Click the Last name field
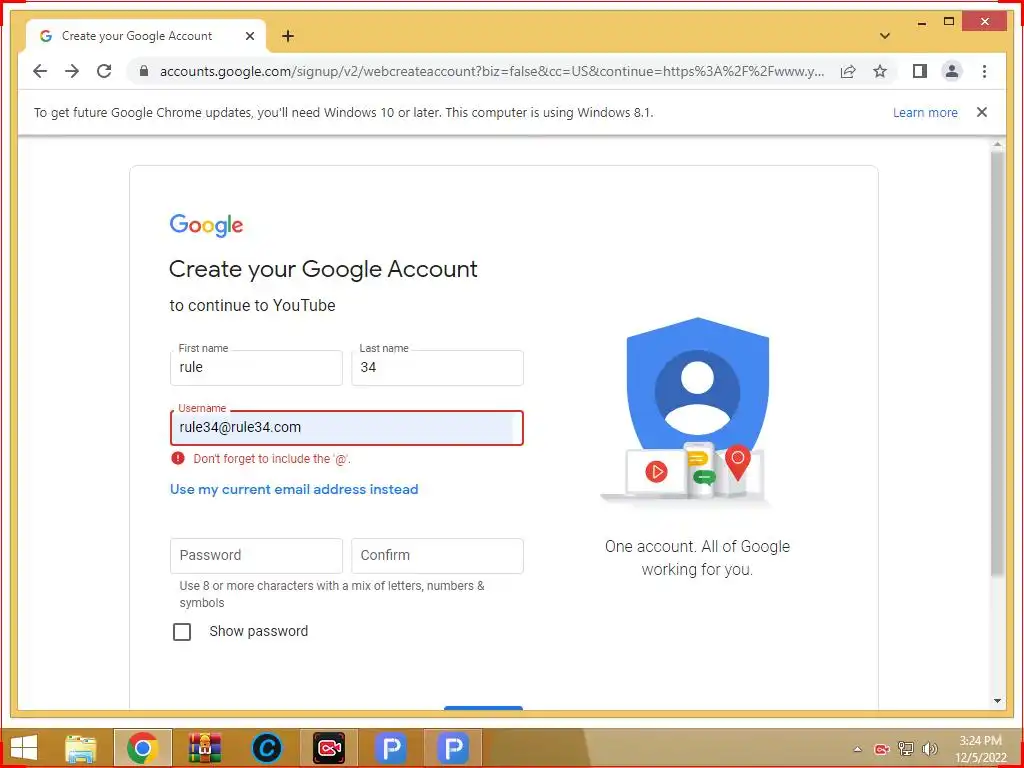This screenshot has width=1024, height=768. pyautogui.click(x=437, y=368)
